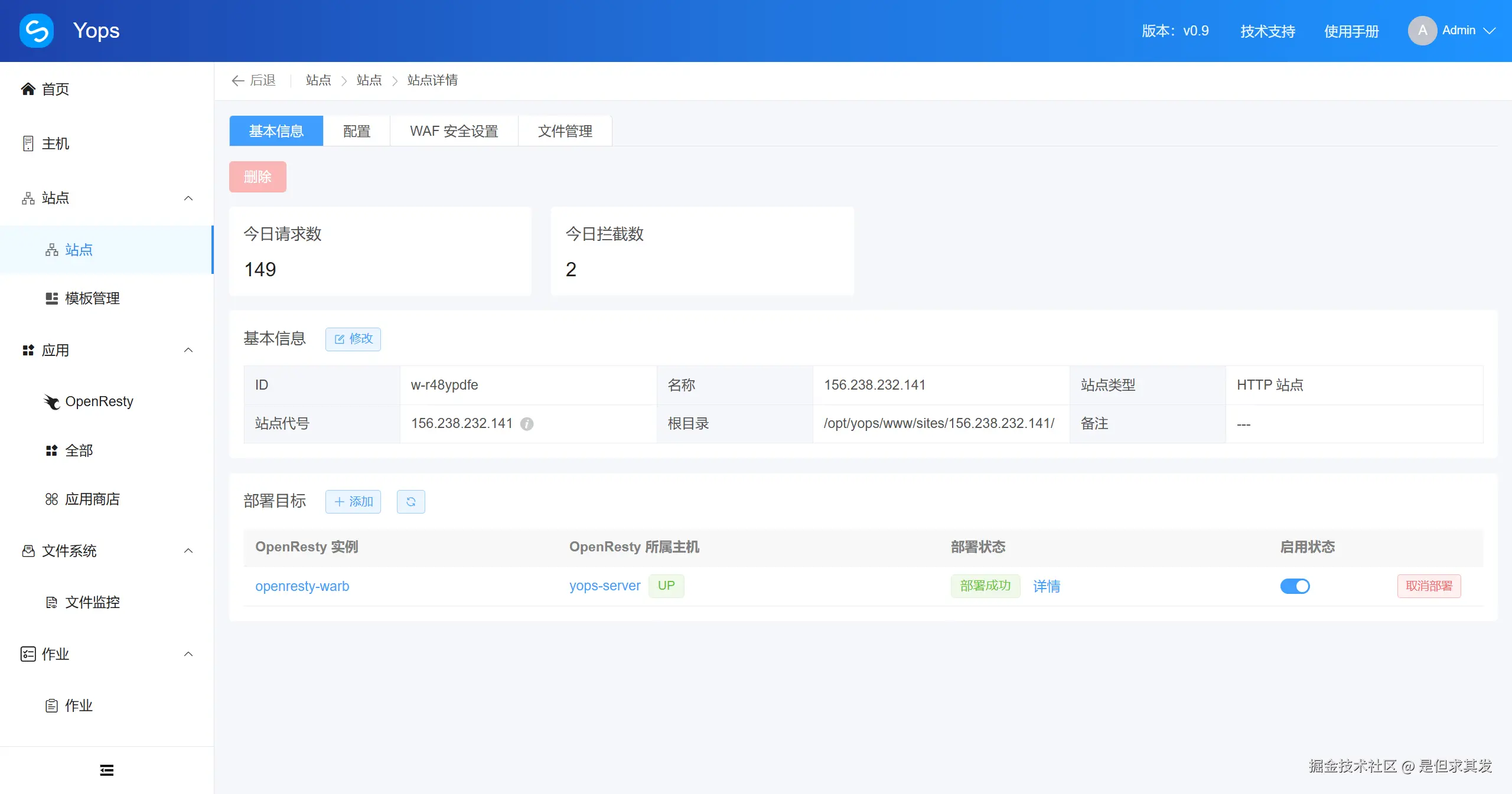Collapse the sidebar using bottom menu icon

coord(106,770)
